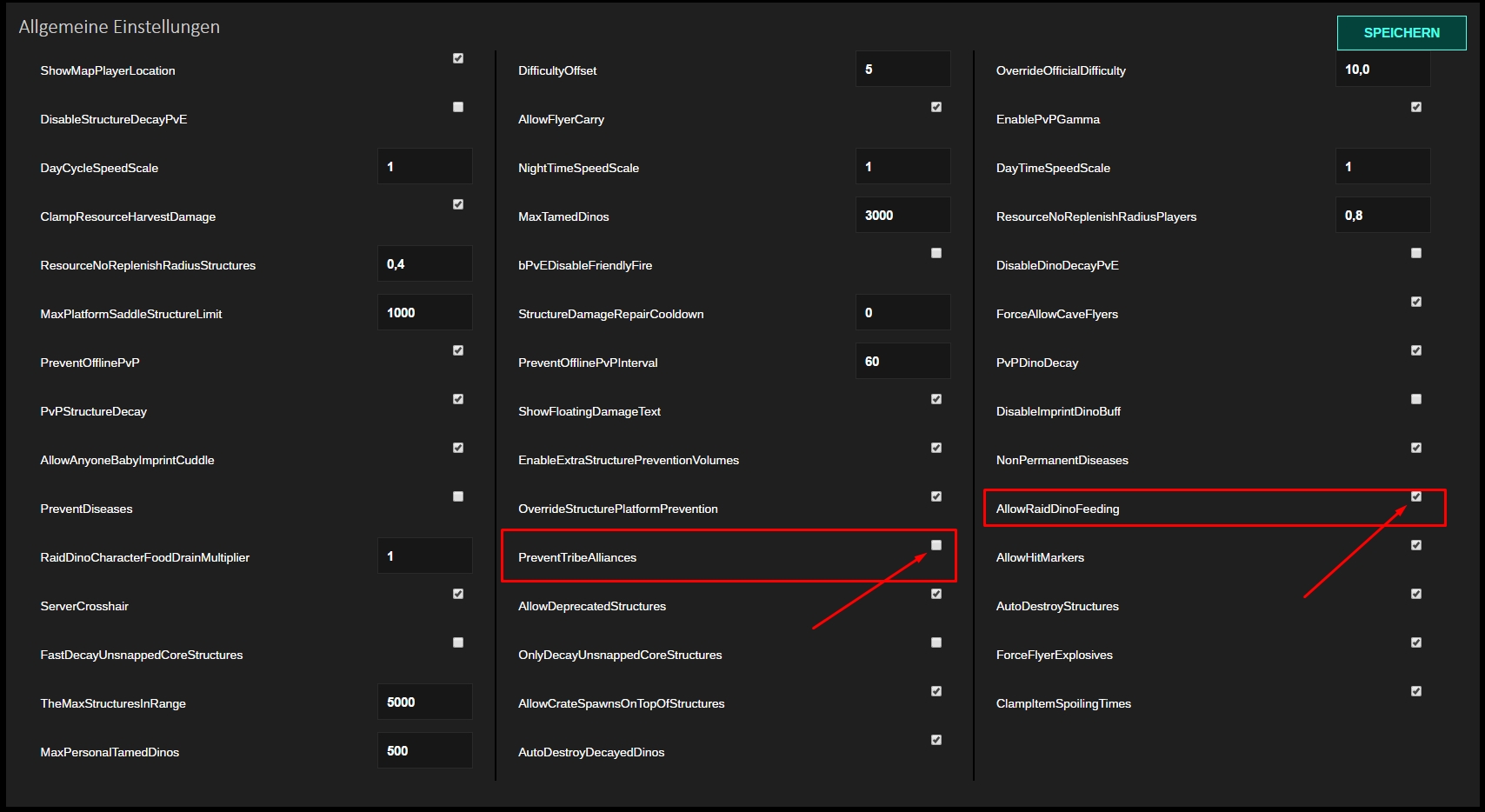Click the DifficultyOffset input field

pyautogui.click(x=903, y=69)
